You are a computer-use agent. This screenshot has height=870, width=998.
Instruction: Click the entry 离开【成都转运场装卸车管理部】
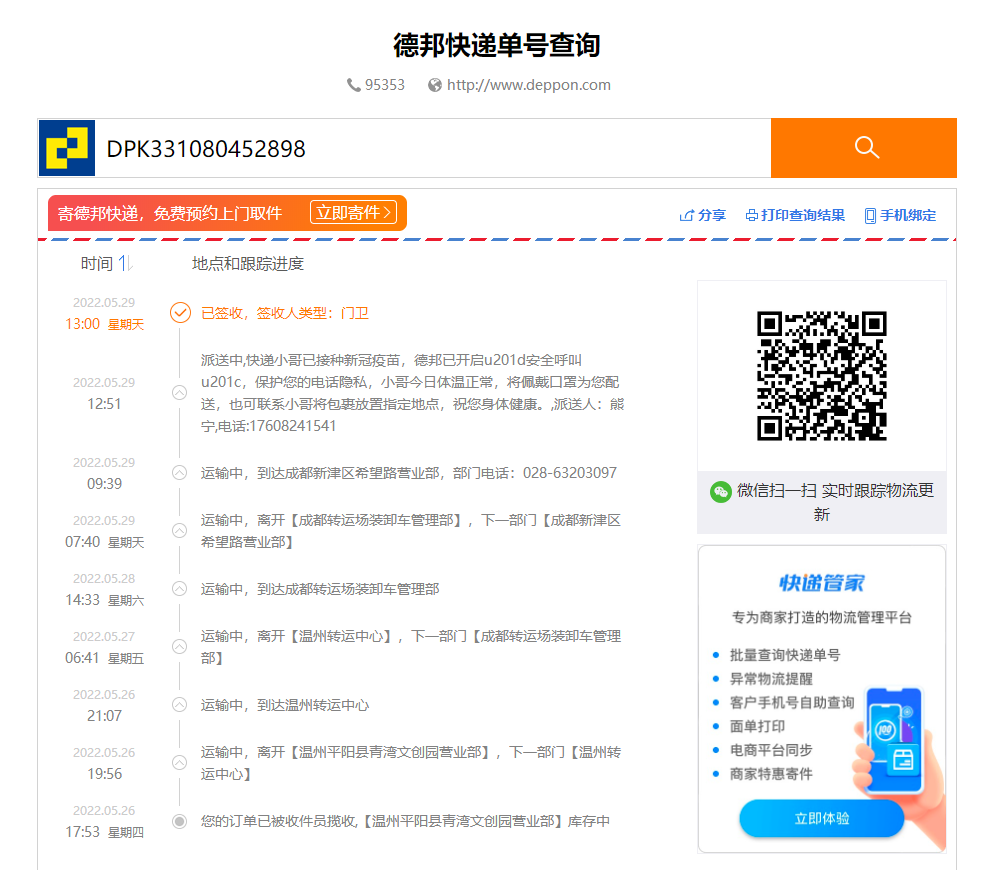(411, 531)
